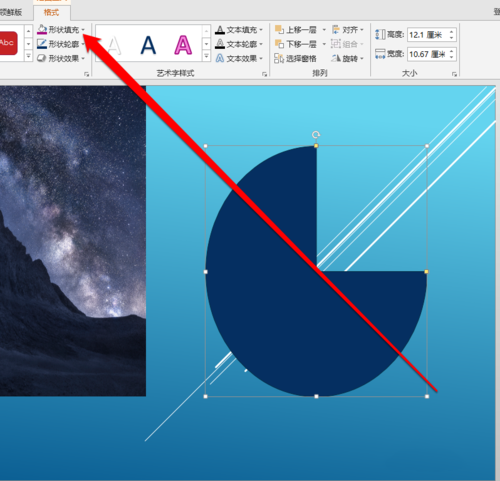Expand the Rotate (旋转) dropdown
This screenshot has width=500, height=481.
[362, 59]
